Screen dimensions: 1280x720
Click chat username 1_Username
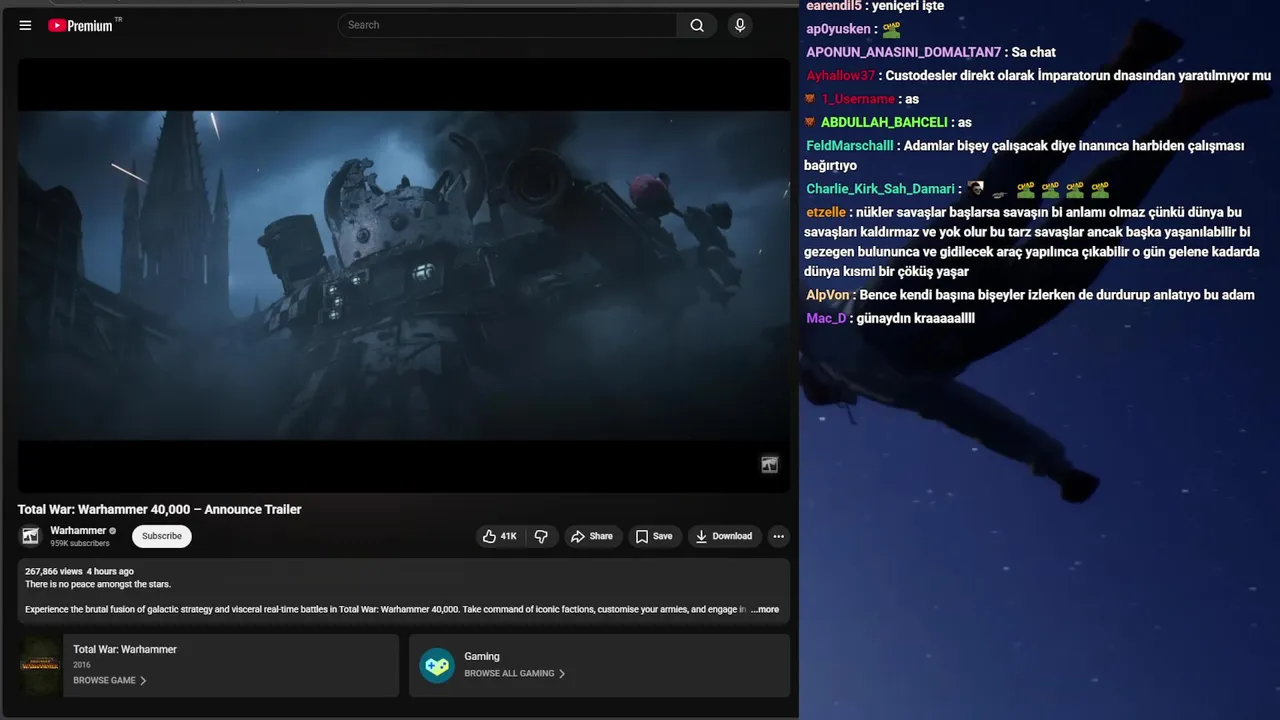[x=858, y=99]
